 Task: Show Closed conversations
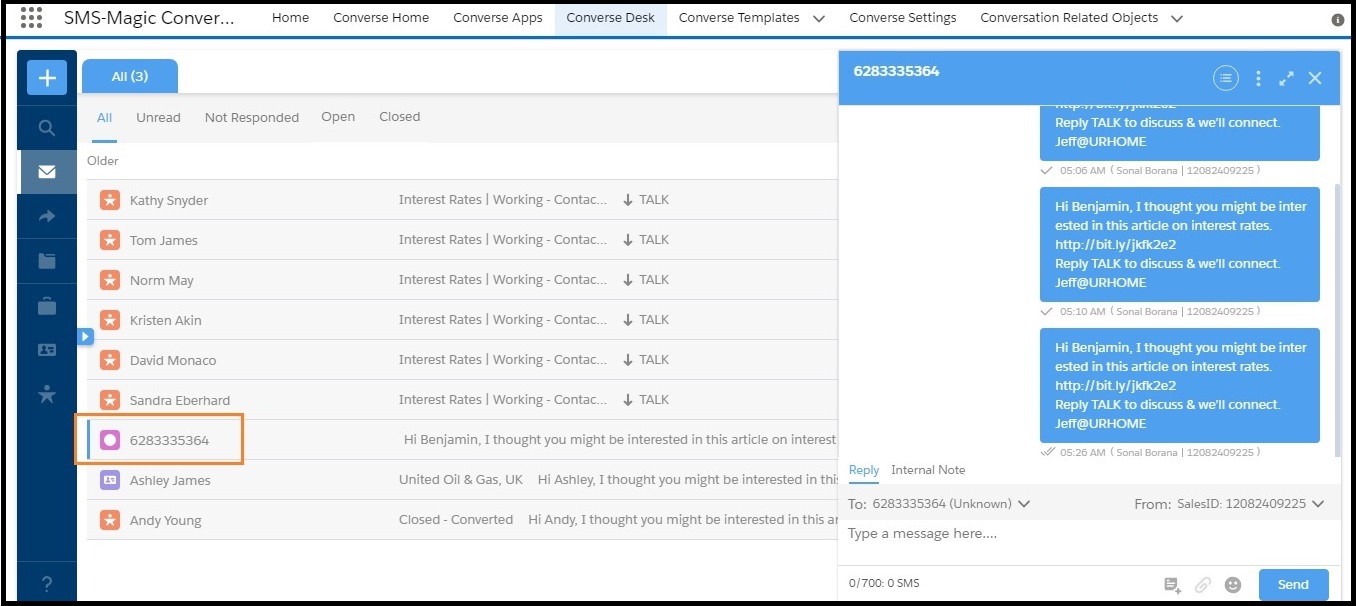tap(400, 117)
